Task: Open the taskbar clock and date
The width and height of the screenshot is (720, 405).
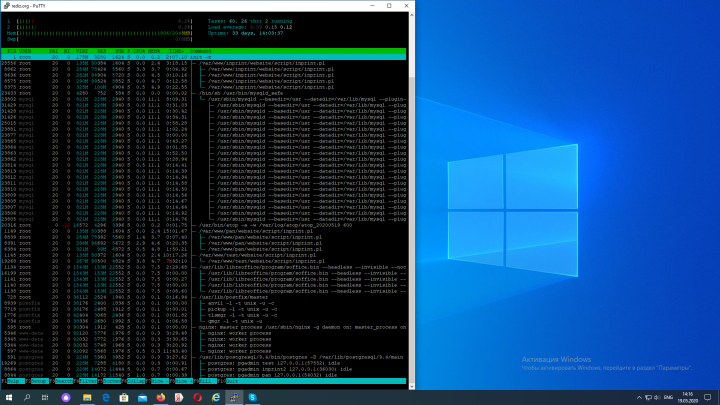Action: (686, 397)
